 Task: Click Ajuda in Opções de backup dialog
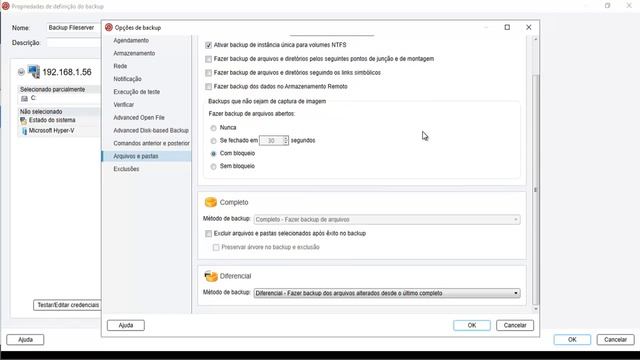click(x=126, y=325)
